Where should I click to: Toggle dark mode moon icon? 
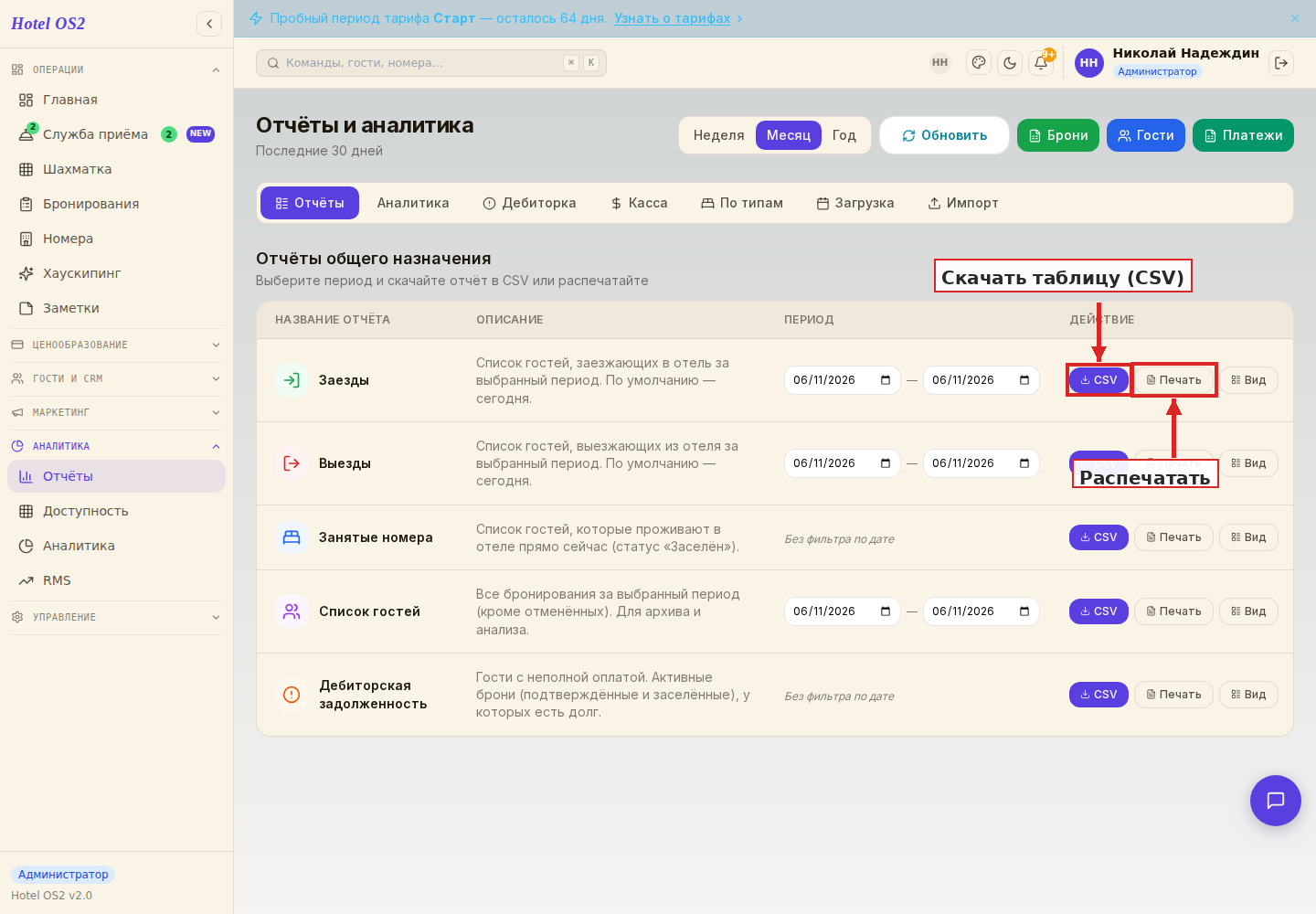click(x=1010, y=63)
